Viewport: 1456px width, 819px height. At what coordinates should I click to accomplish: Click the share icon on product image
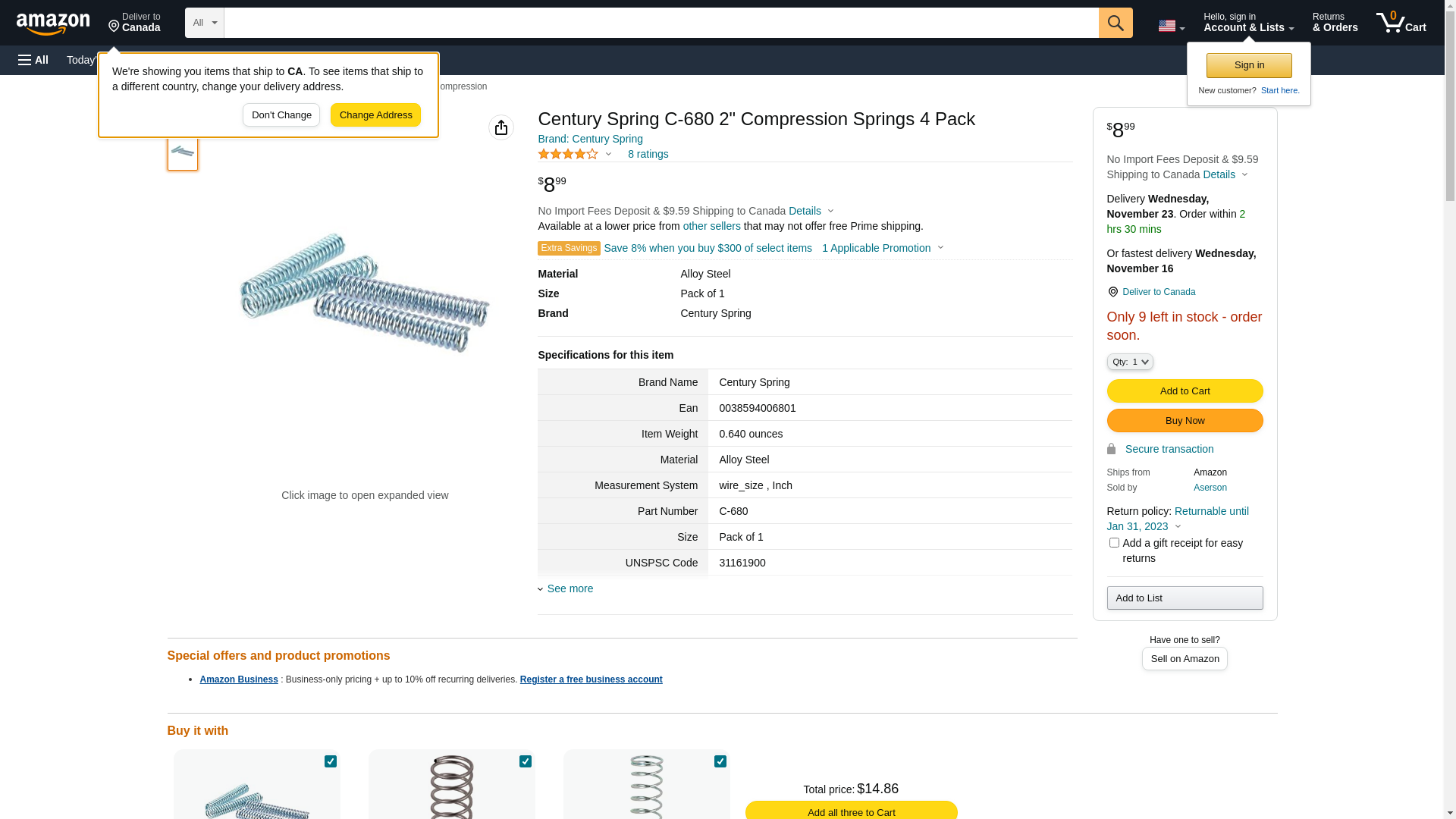500,127
